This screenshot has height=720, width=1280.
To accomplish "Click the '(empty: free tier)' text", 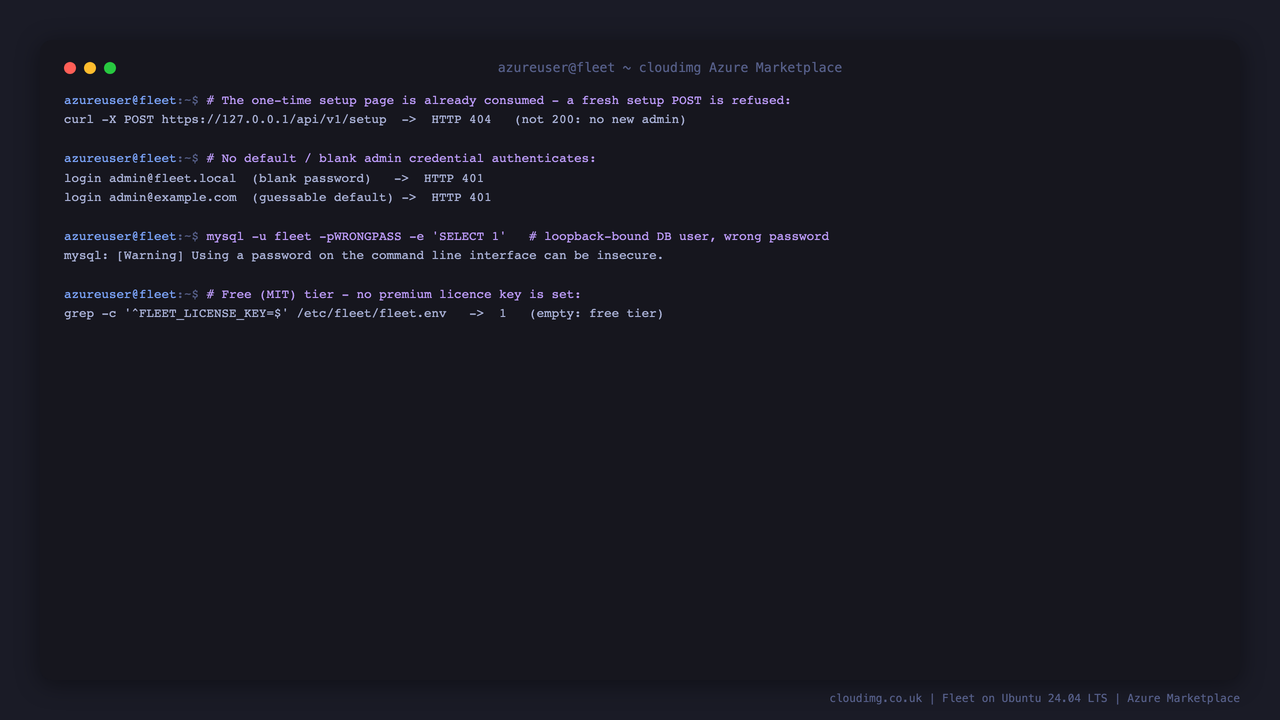I will pyautogui.click(x=596, y=314).
